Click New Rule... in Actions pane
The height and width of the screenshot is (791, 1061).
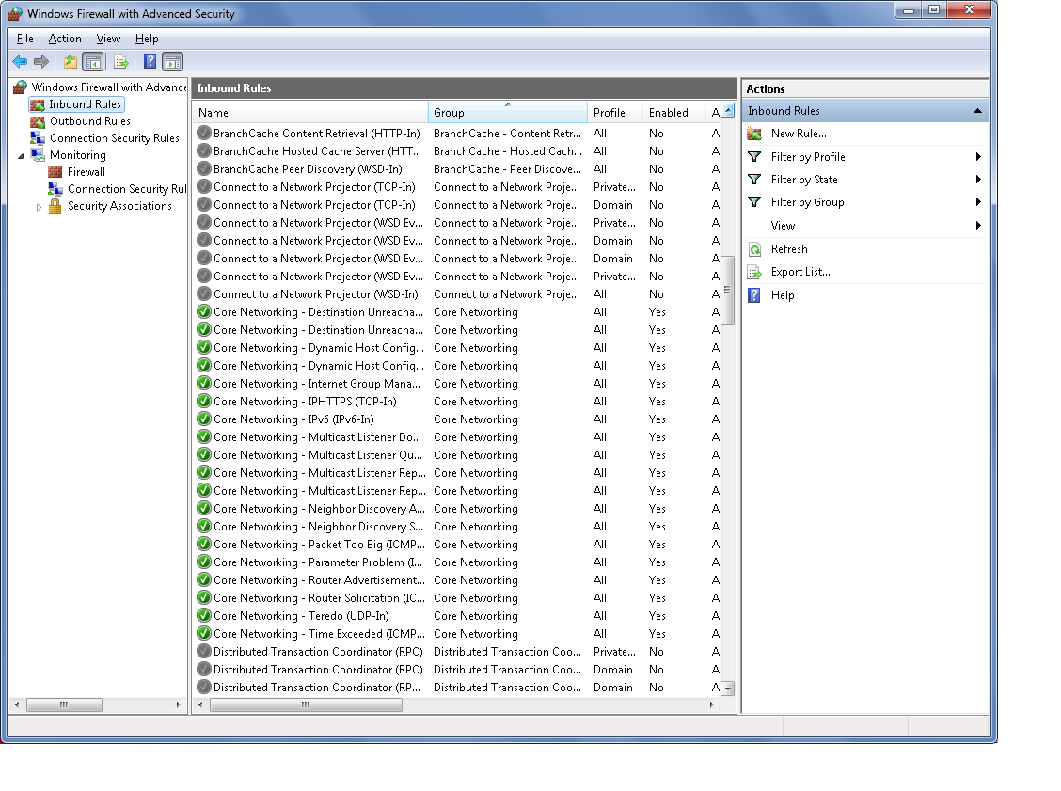(x=798, y=134)
